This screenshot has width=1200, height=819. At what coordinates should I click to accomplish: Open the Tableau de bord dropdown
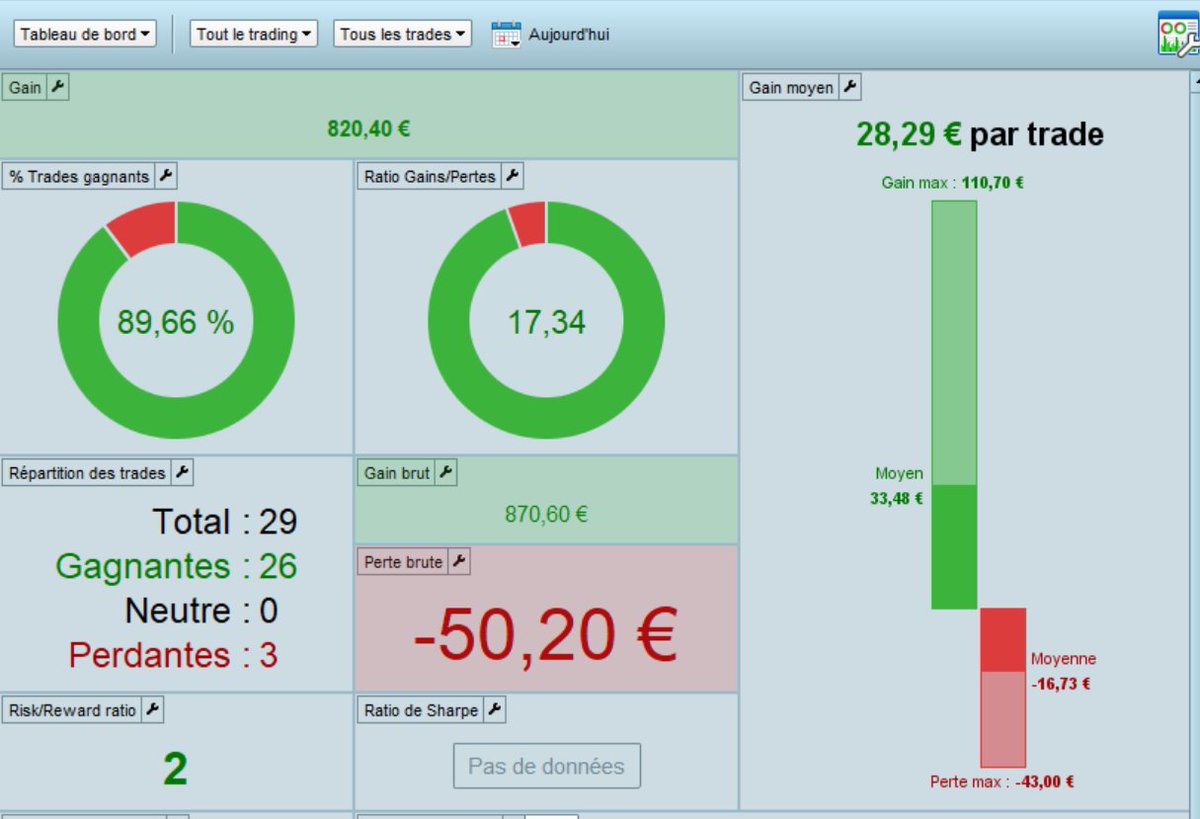[85, 34]
